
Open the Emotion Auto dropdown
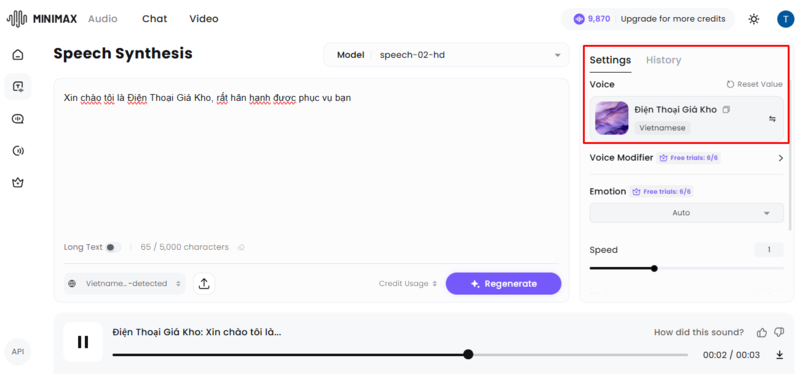tap(686, 213)
